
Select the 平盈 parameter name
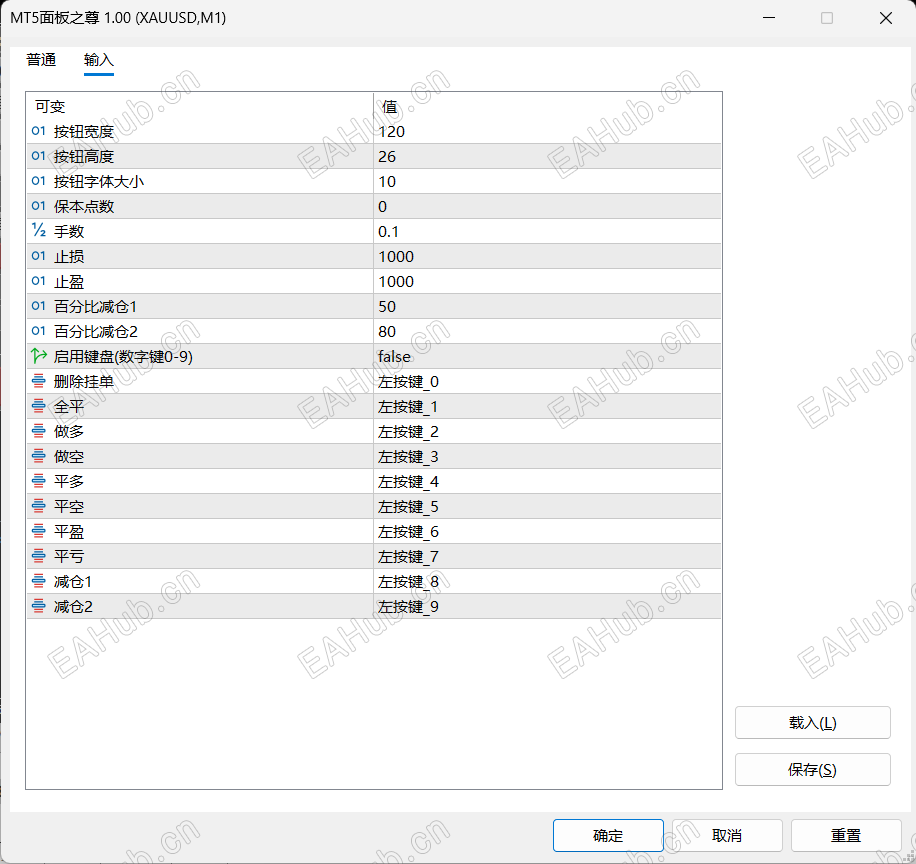click(x=69, y=532)
